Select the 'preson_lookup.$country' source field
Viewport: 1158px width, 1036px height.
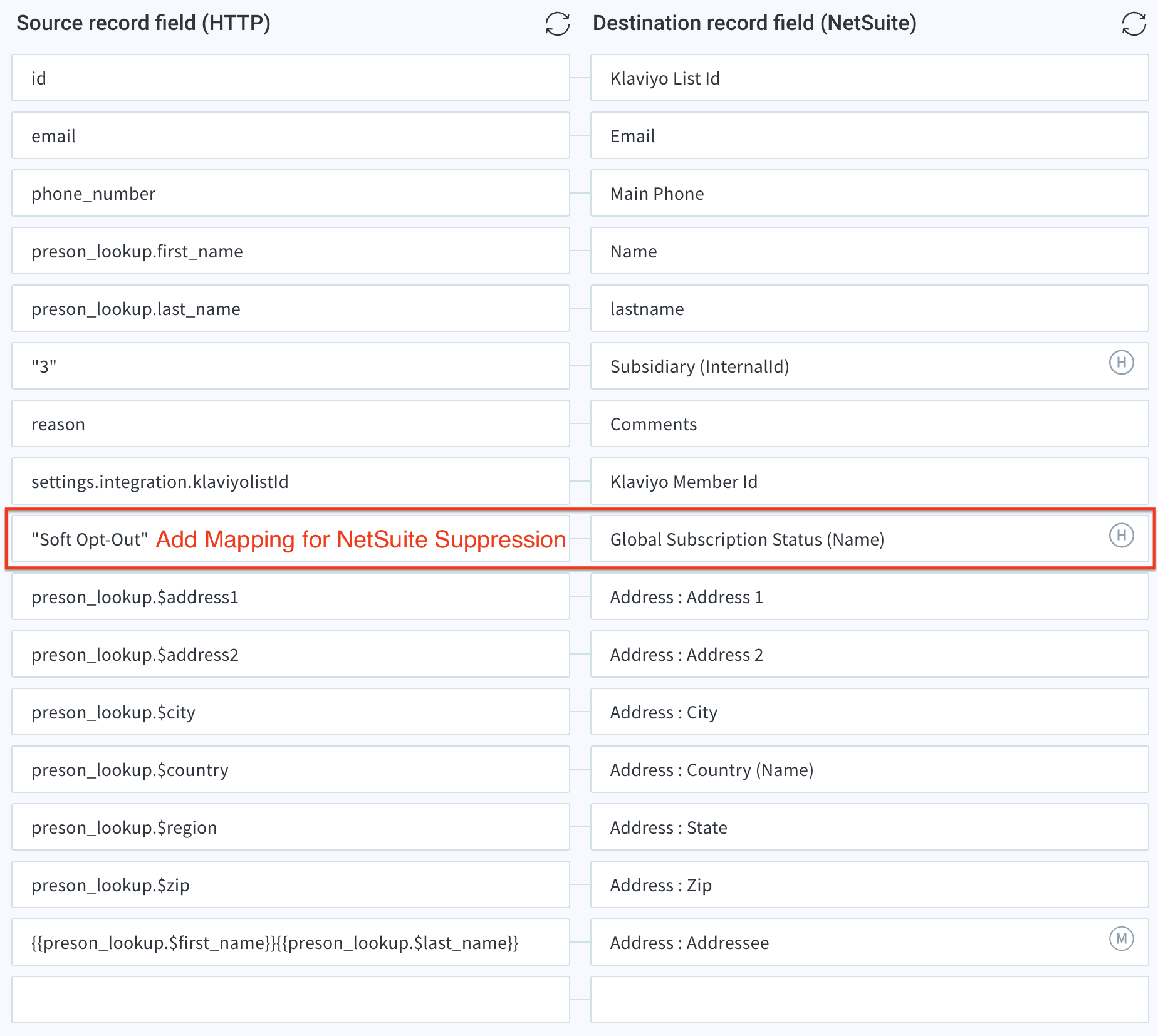coord(291,769)
